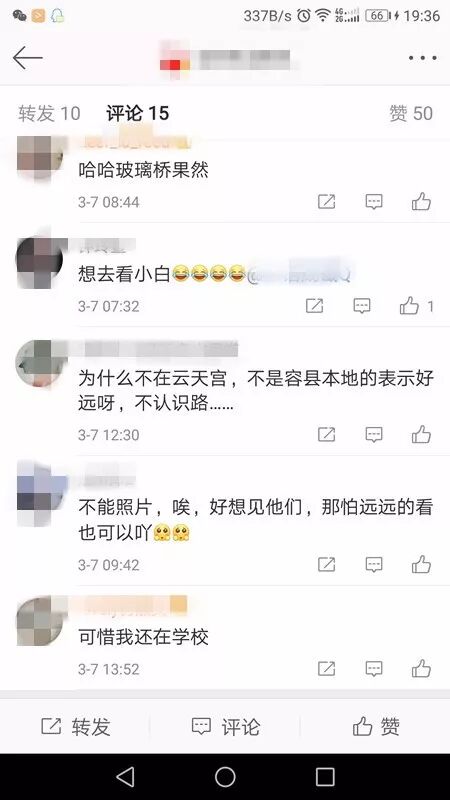Screen dimensions: 450x800
Task: Open the three-dot more options menu
Action: pyautogui.click(x=422, y=58)
